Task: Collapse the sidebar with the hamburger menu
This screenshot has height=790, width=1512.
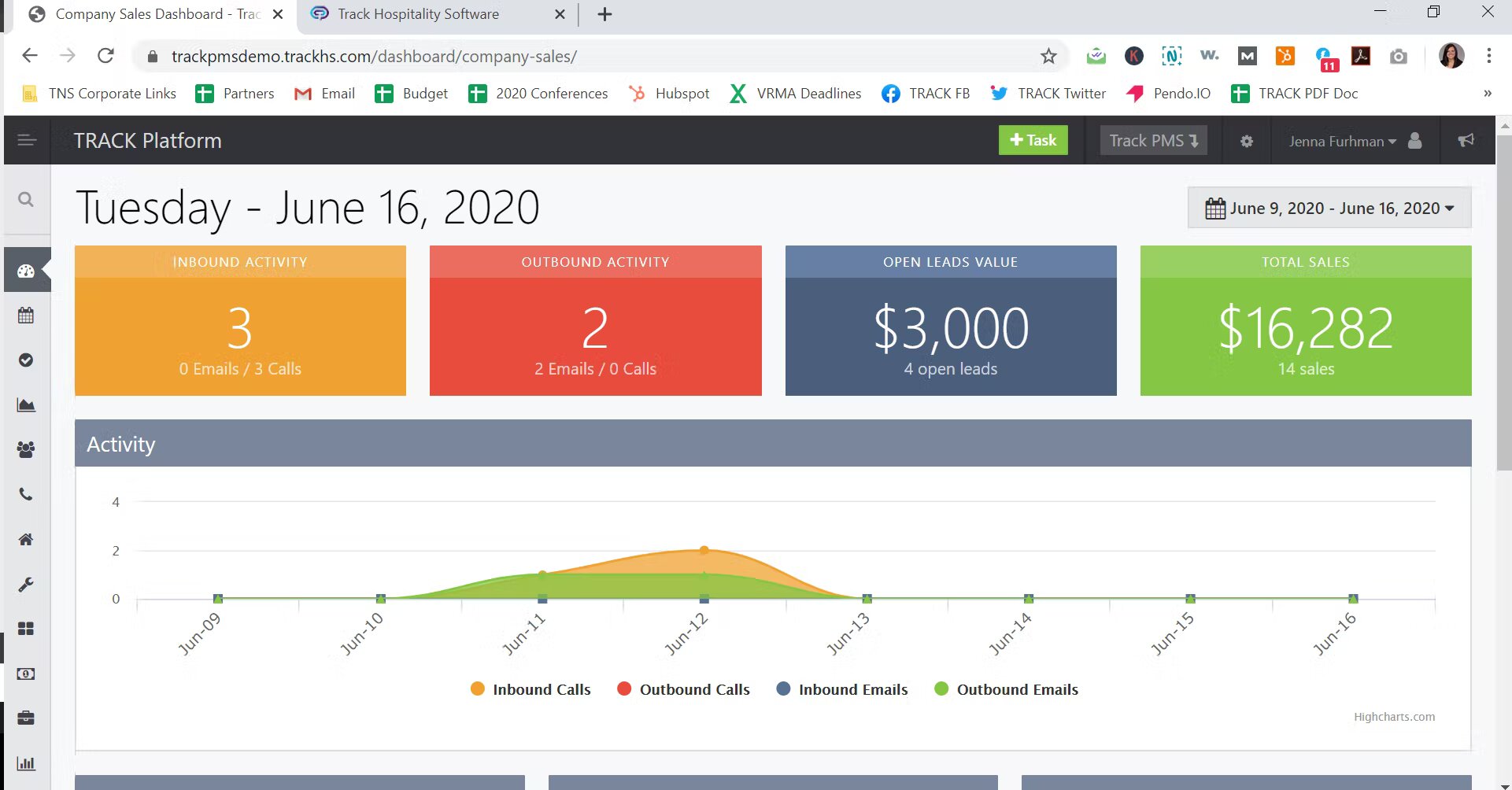Action: 26,140
